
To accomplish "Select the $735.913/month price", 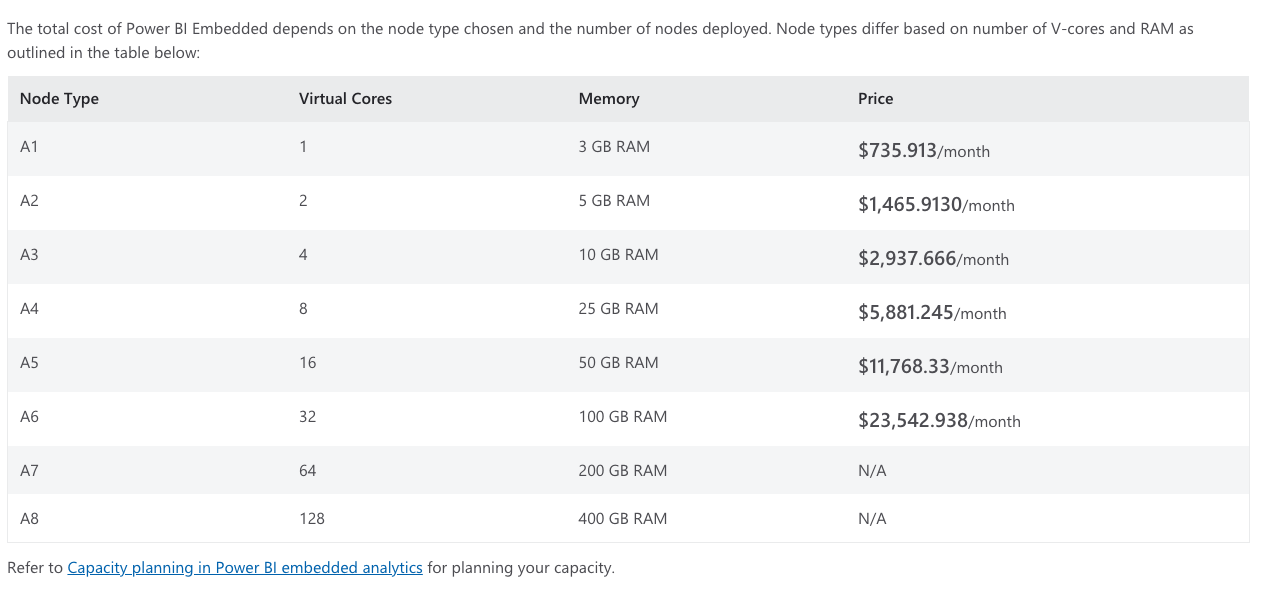I will click(923, 151).
